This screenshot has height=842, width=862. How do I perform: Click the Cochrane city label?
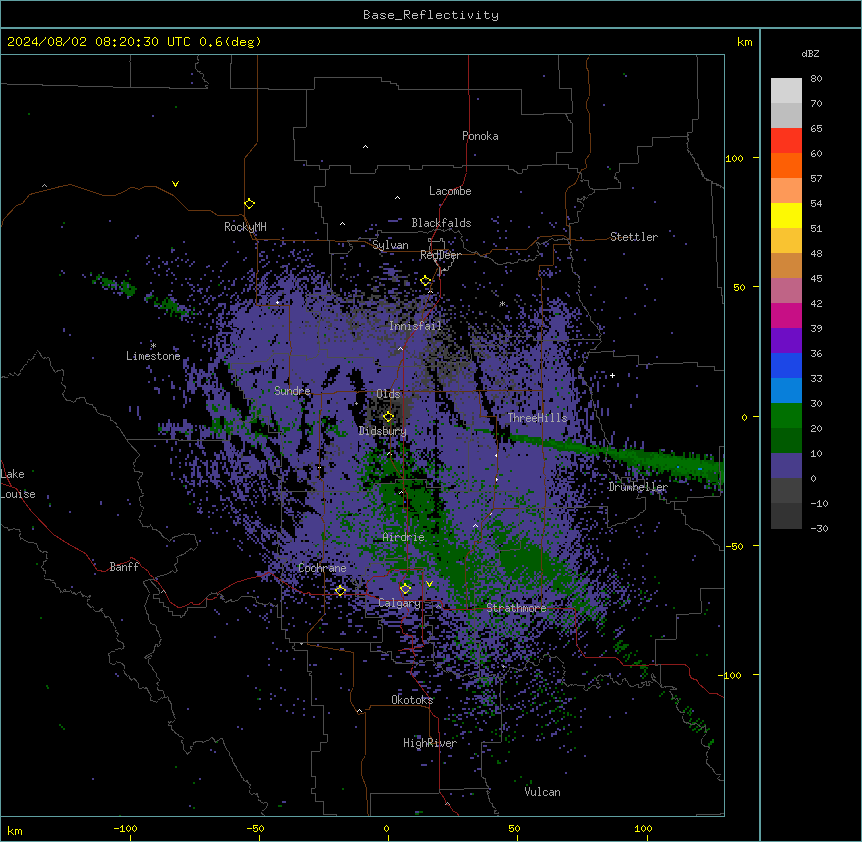pyautogui.click(x=322, y=568)
